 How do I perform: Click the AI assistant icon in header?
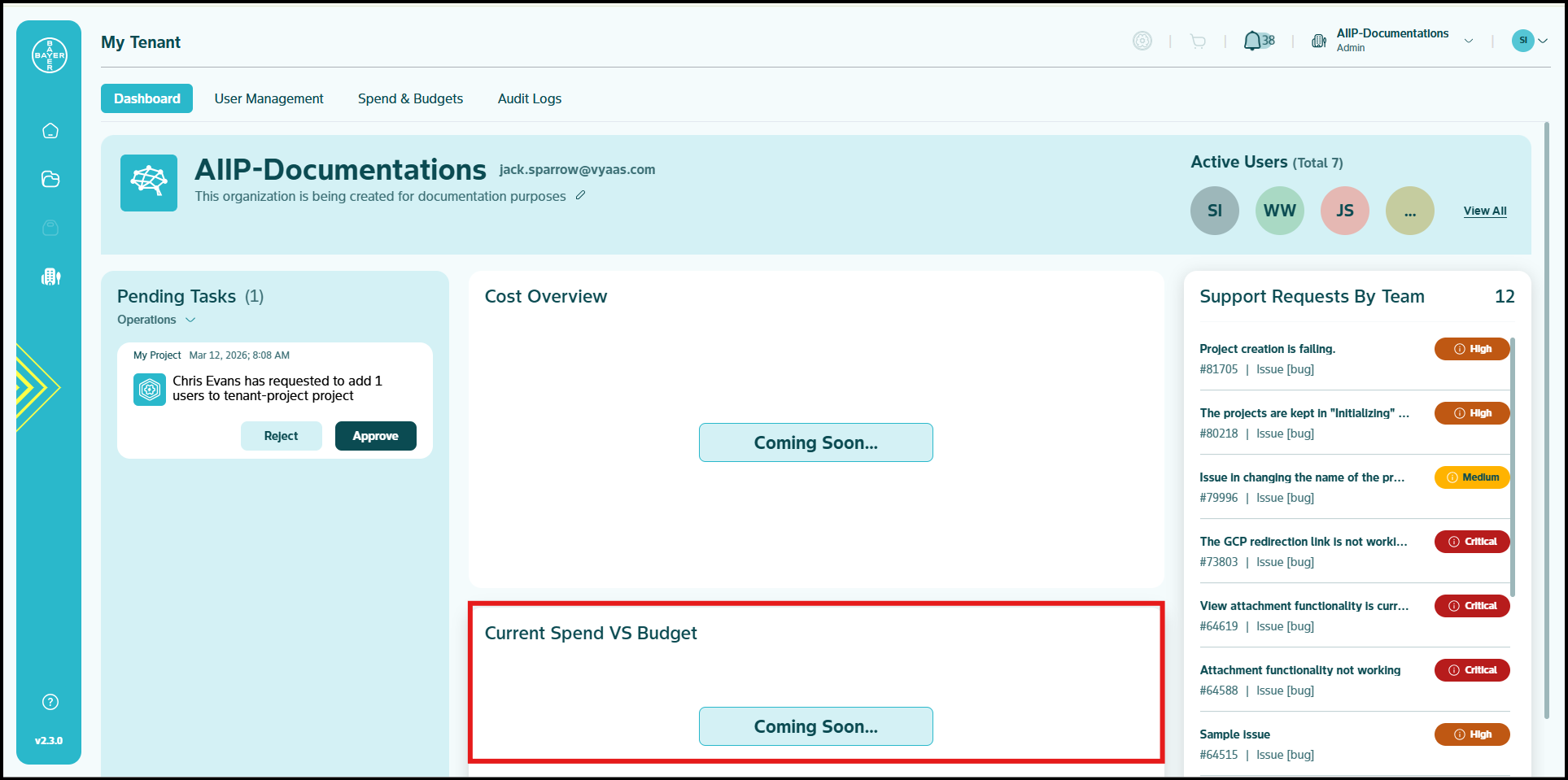coord(1142,41)
